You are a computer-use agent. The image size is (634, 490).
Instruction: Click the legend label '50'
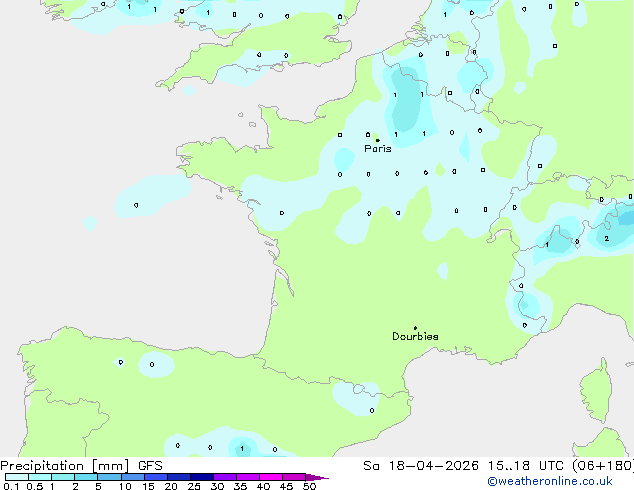pos(310,486)
